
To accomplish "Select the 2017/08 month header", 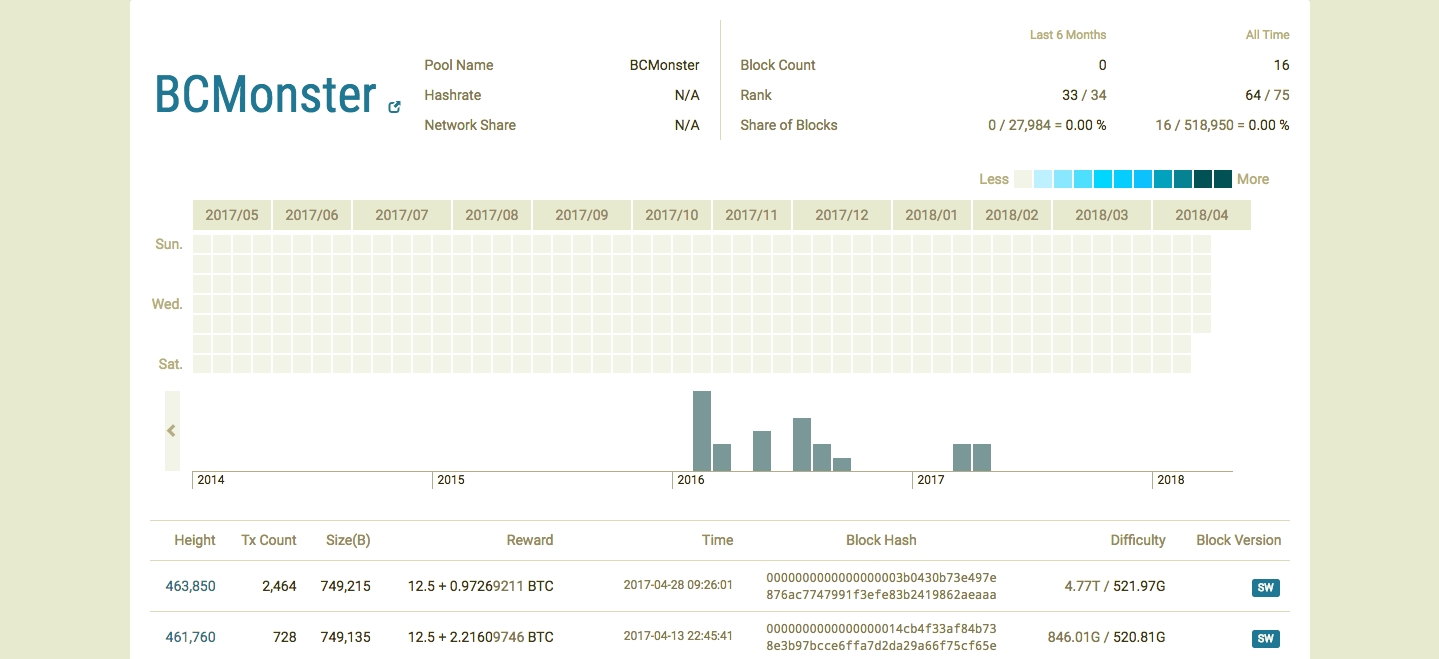I will point(492,215).
